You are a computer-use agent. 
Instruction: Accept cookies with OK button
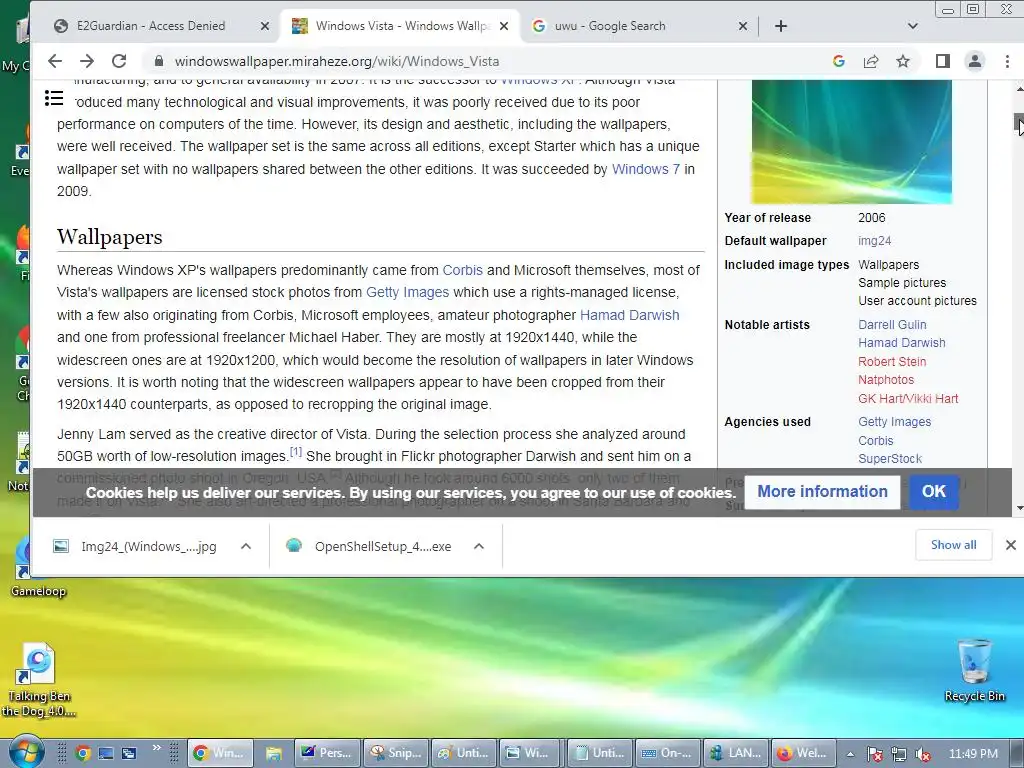[x=933, y=491]
